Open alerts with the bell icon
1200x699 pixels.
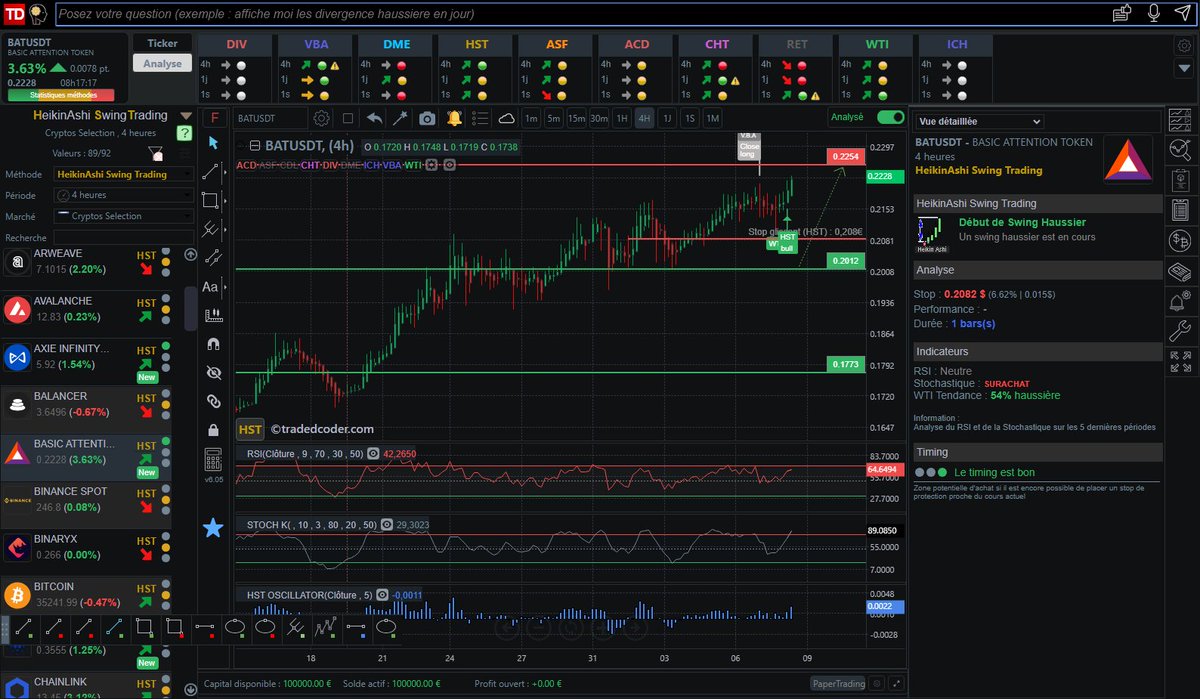click(x=454, y=118)
